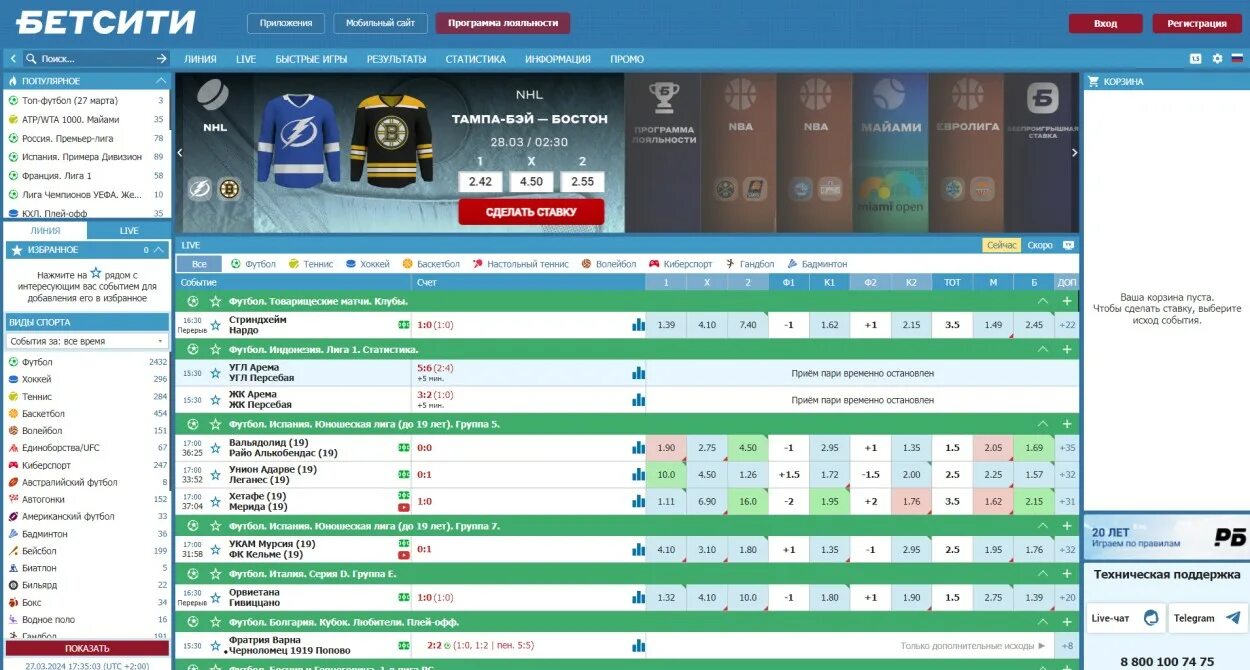This screenshot has width=1250, height=670.
Task: Collapse the Популярное section
Action: click(x=161, y=81)
